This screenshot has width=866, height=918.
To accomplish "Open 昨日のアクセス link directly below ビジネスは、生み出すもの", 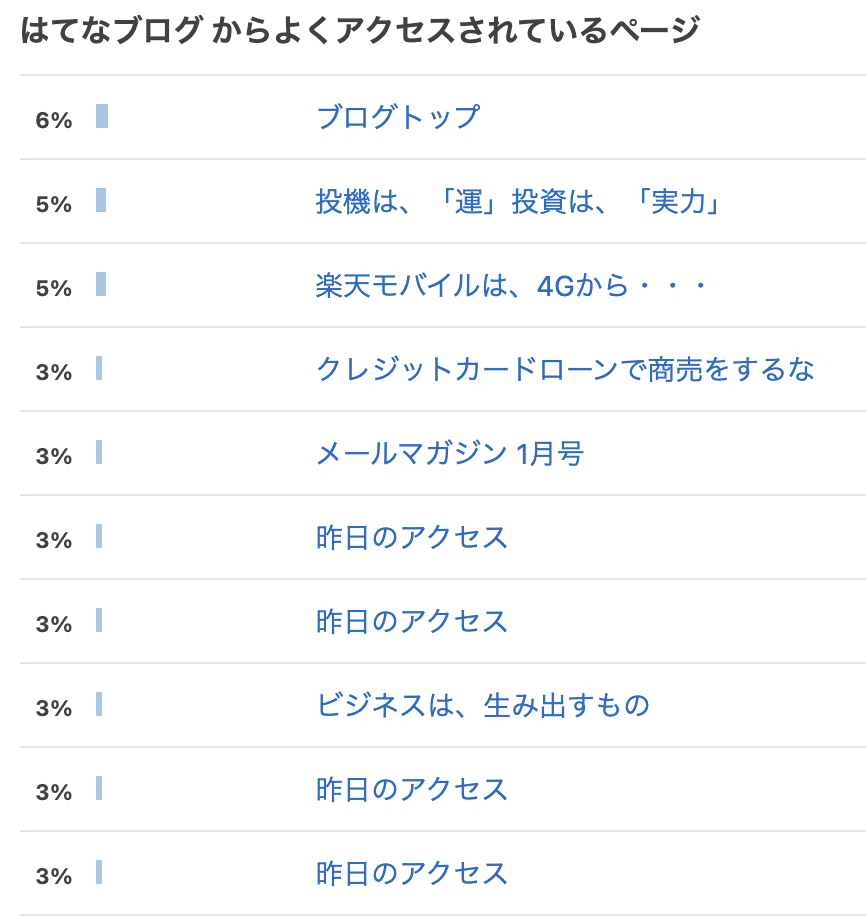I will (x=412, y=789).
